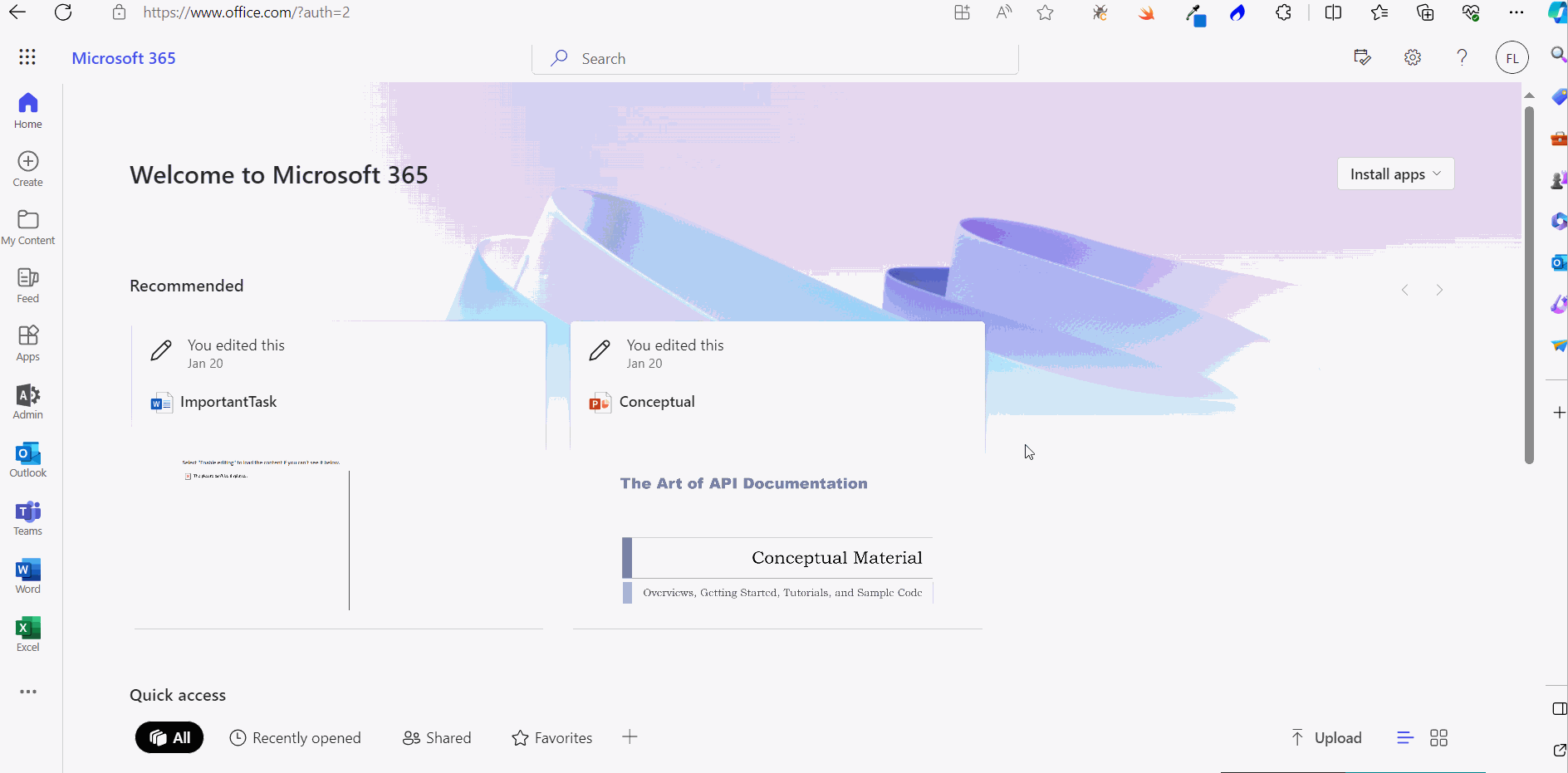Viewport: 1568px width, 773px height.
Task: Select the All filter tab
Action: point(169,737)
